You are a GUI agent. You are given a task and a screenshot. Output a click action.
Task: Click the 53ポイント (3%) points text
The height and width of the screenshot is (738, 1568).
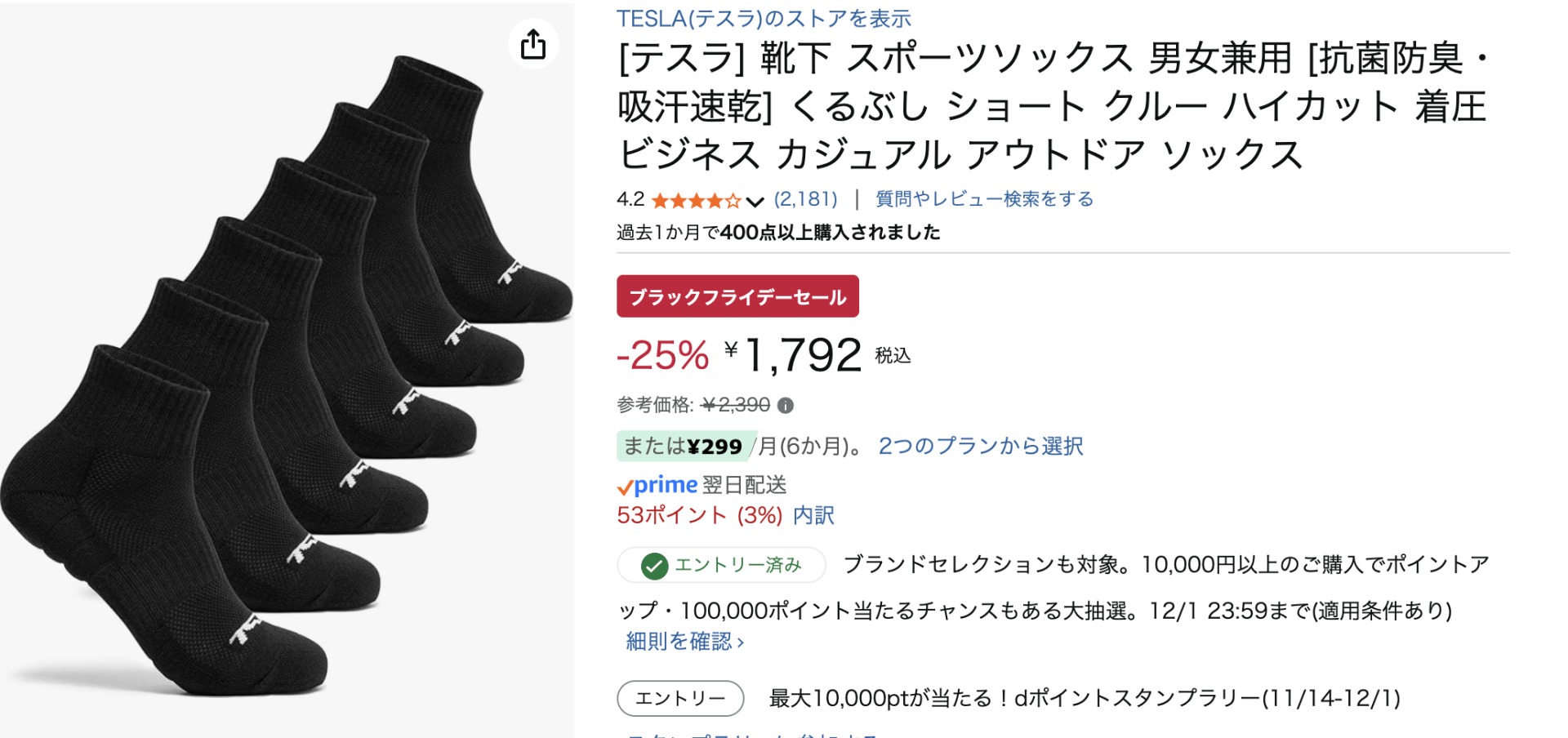tap(699, 515)
